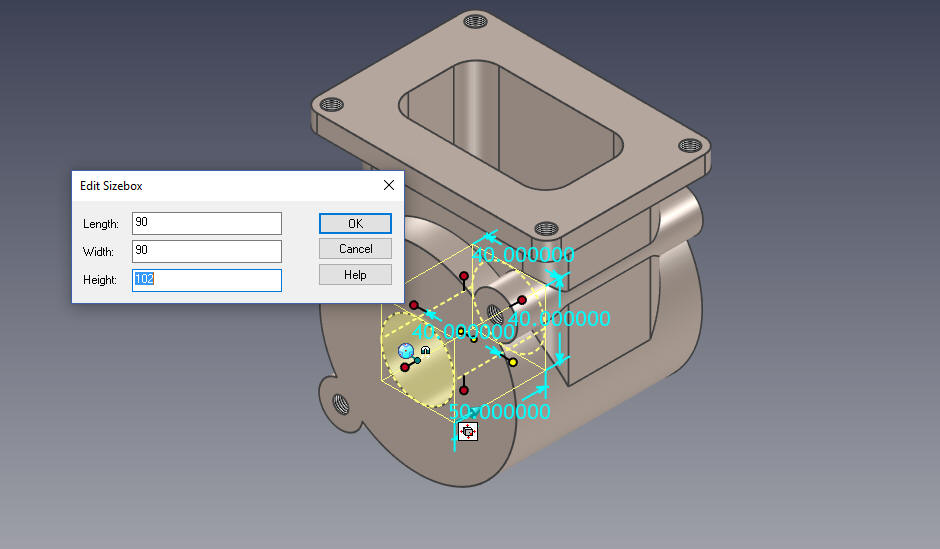940x549 pixels.
Task: Click the small magnet icon beside the sphere
Action: (x=426, y=349)
